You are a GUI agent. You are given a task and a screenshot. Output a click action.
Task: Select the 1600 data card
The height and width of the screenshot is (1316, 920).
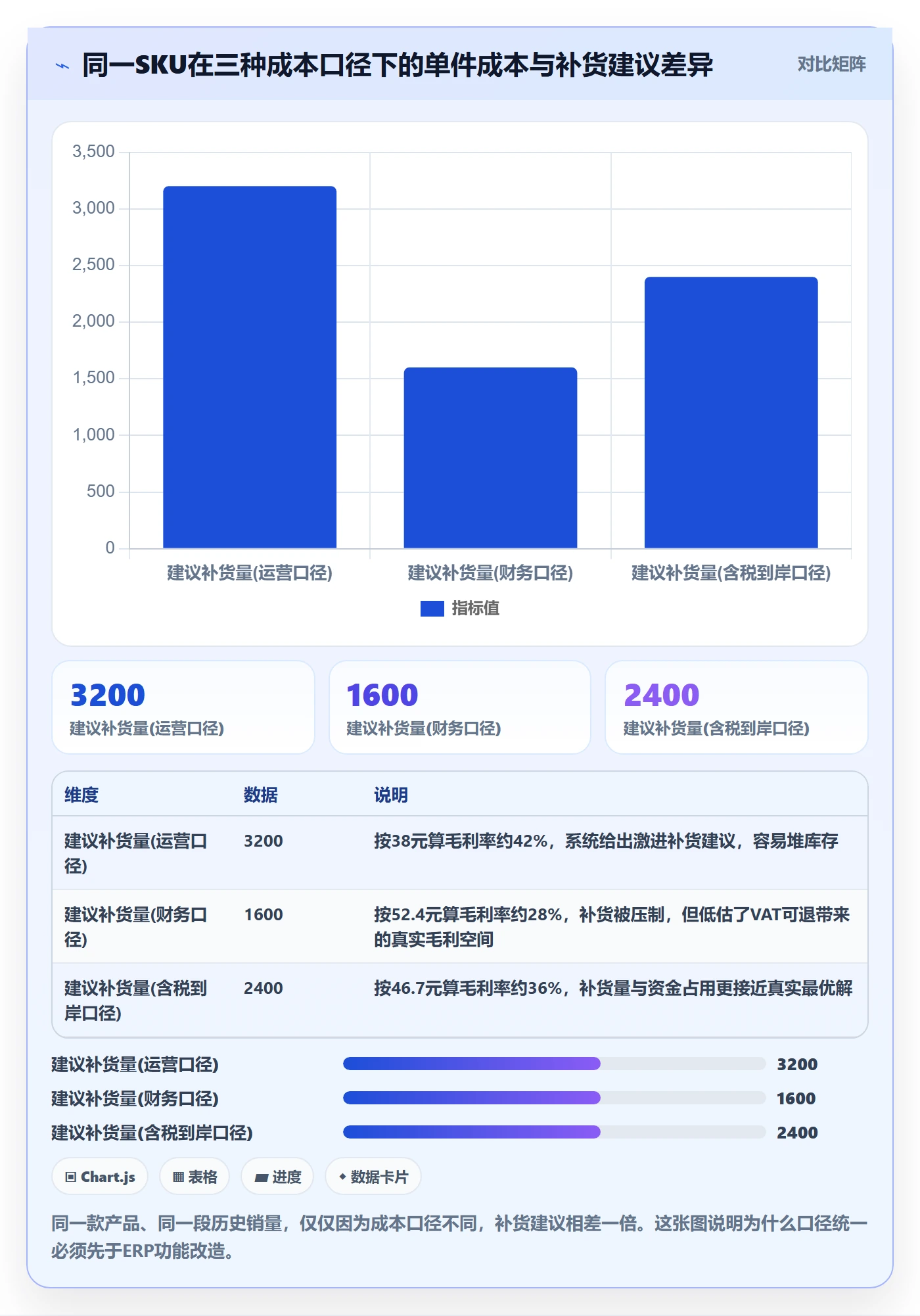[x=460, y=707]
